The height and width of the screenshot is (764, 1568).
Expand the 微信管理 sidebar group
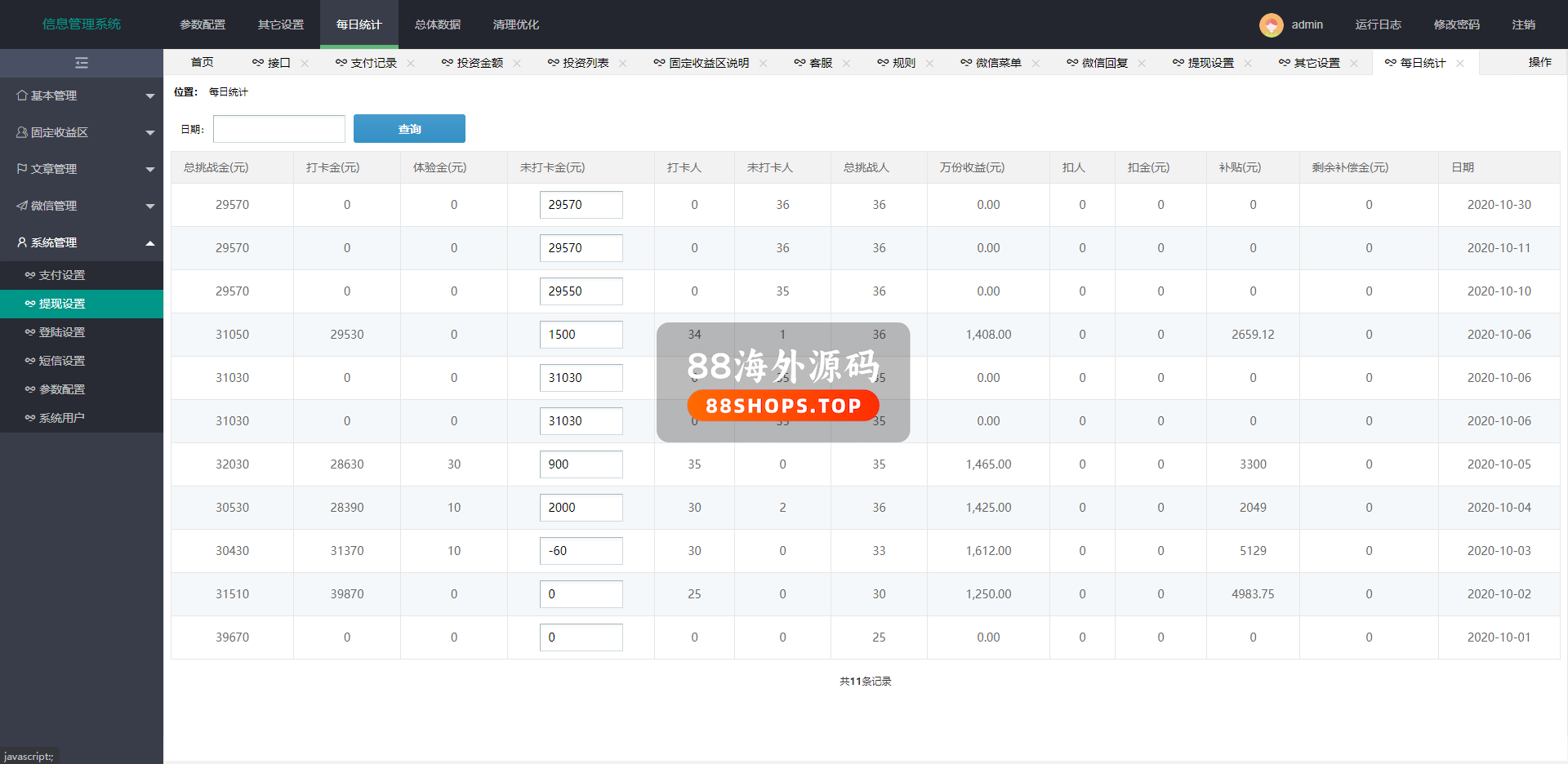click(82, 206)
